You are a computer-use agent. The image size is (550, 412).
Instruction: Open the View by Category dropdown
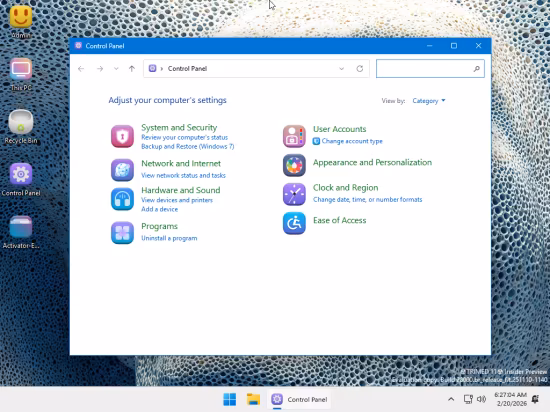tap(429, 101)
